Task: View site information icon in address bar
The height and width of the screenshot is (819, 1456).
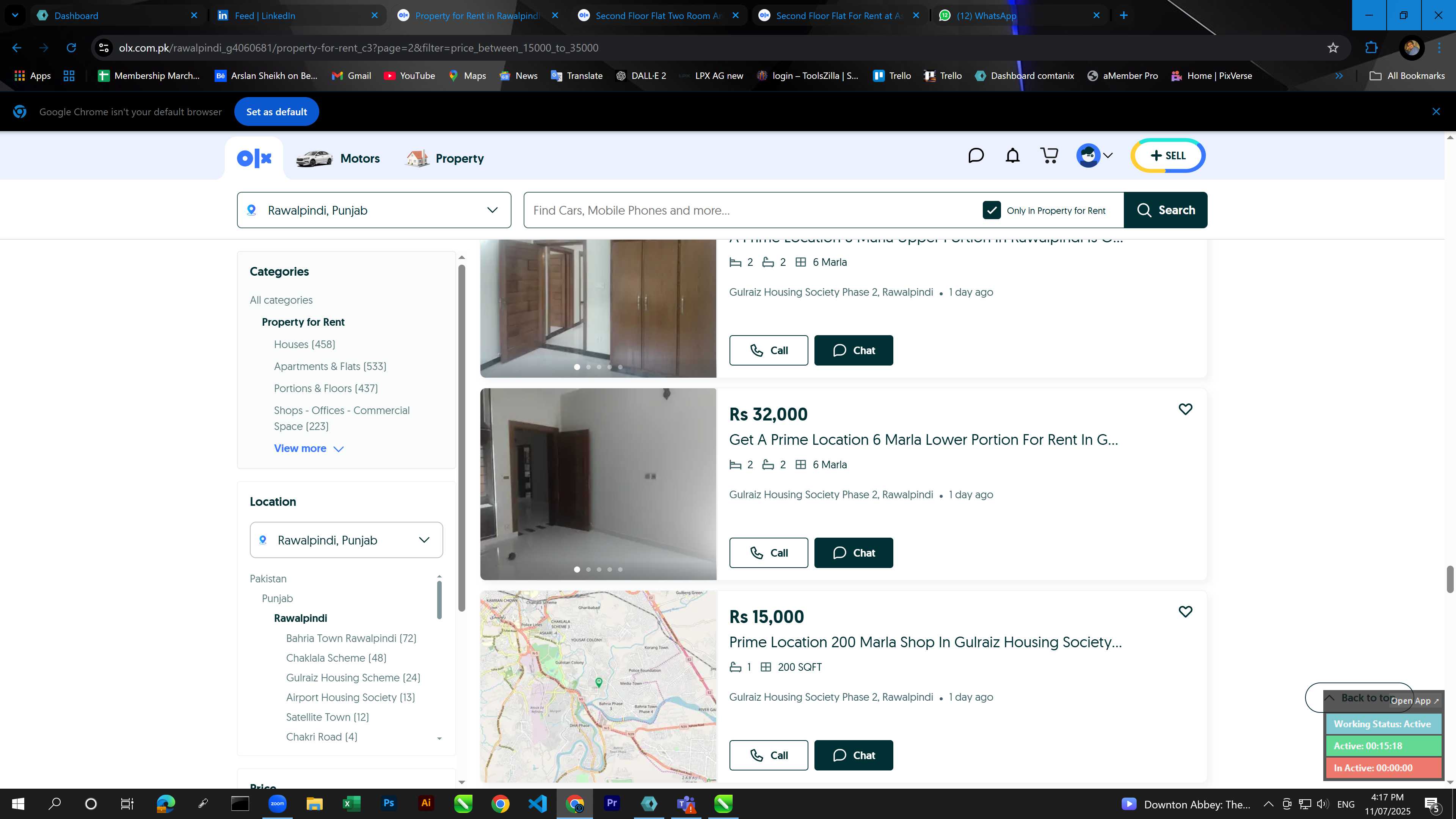Action: 104,48
